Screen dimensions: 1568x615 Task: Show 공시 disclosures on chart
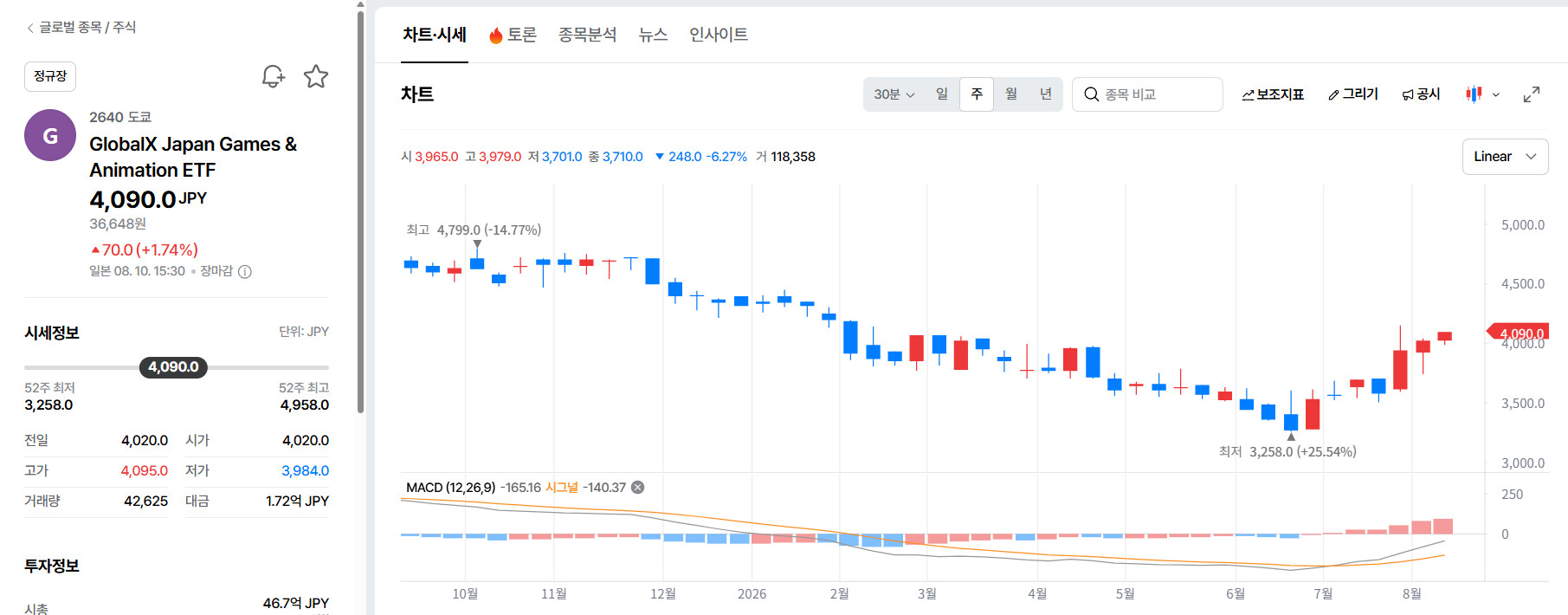1421,94
